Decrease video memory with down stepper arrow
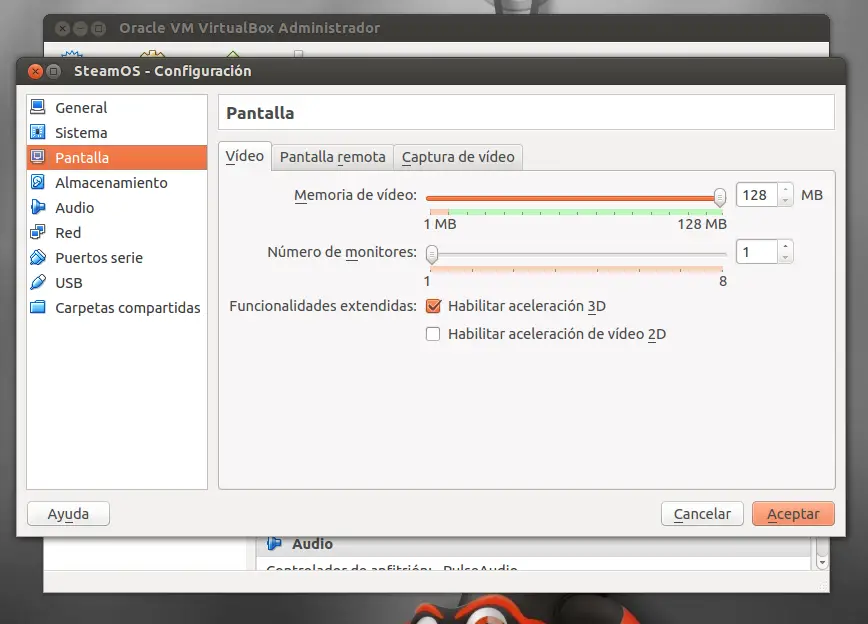This screenshot has height=624, width=868. [785, 201]
